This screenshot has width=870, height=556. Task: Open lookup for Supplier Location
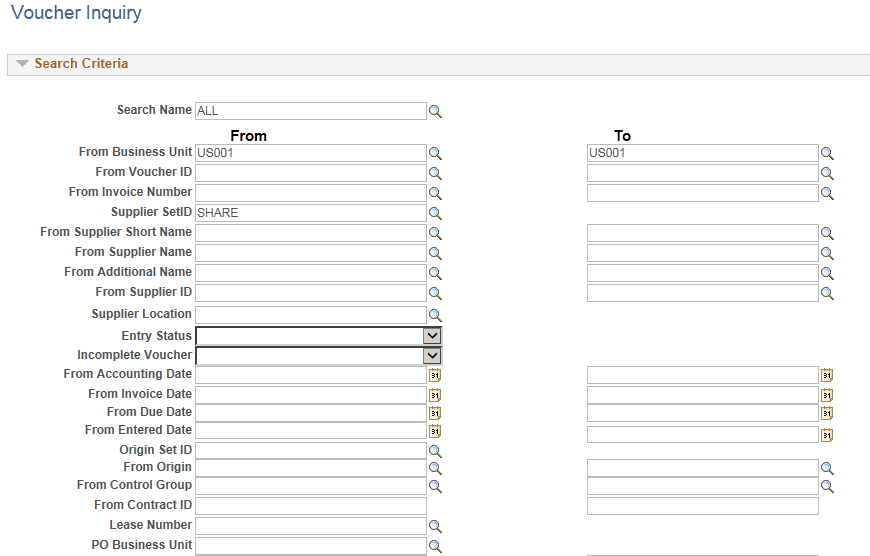(x=435, y=316)
